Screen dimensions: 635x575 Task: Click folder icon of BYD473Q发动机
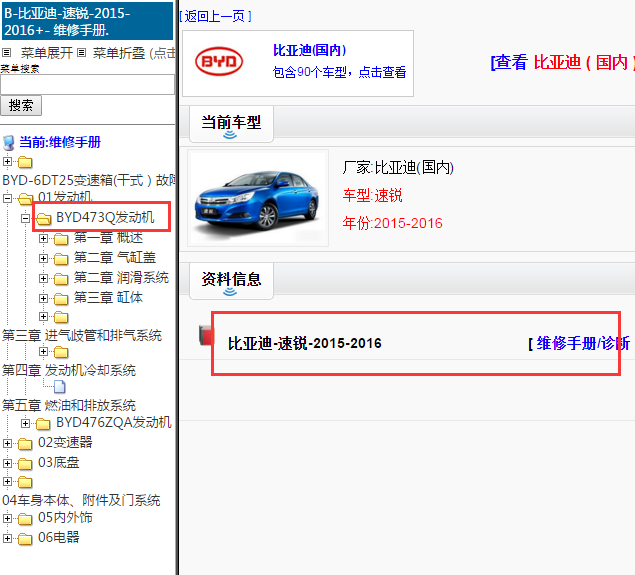43,219
